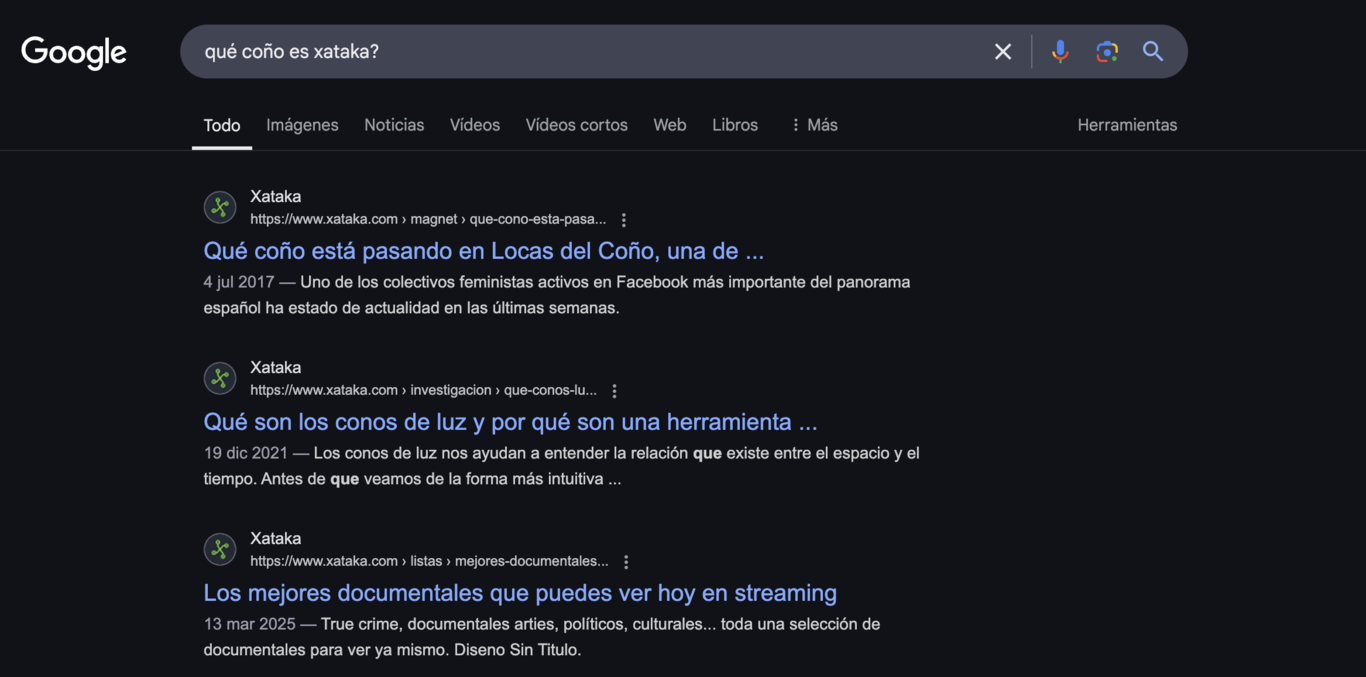
Task: Clear the search box with the X icon
Action: click(x=1003, y=52)
